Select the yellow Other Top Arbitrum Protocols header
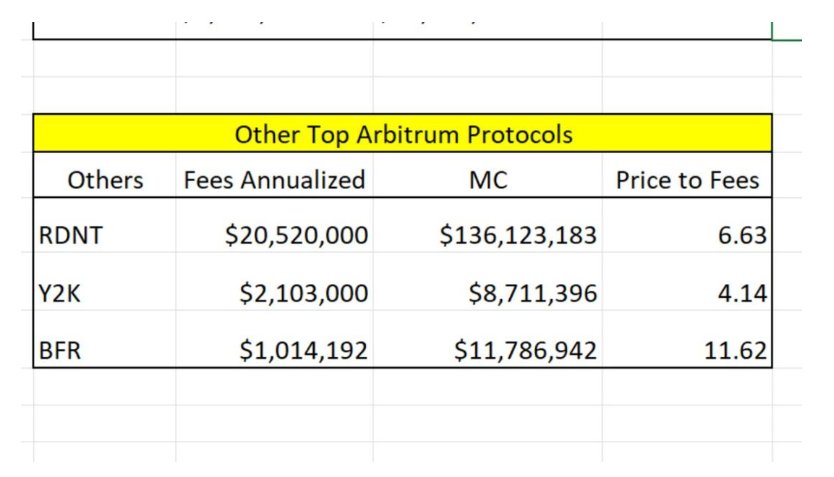 tap(402, 133)
